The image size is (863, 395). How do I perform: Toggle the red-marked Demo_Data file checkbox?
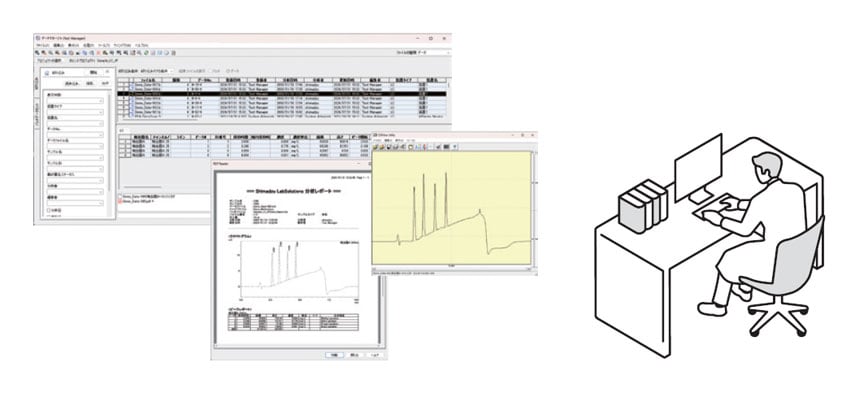(x=120, y=201)
